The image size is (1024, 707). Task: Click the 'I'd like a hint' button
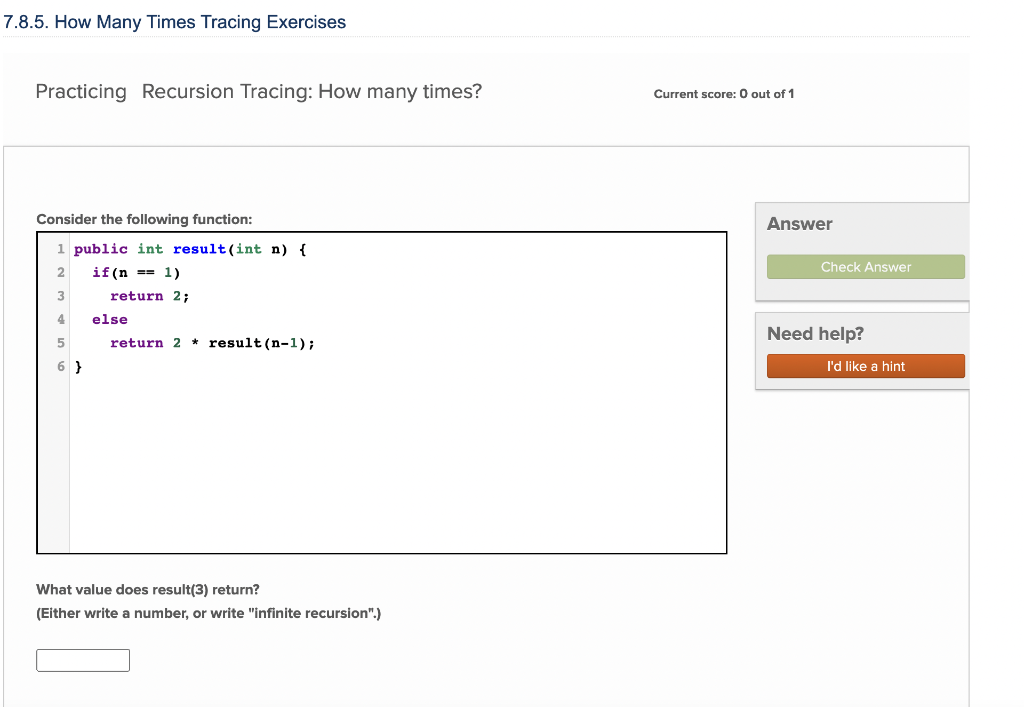(x=865, y=366)
